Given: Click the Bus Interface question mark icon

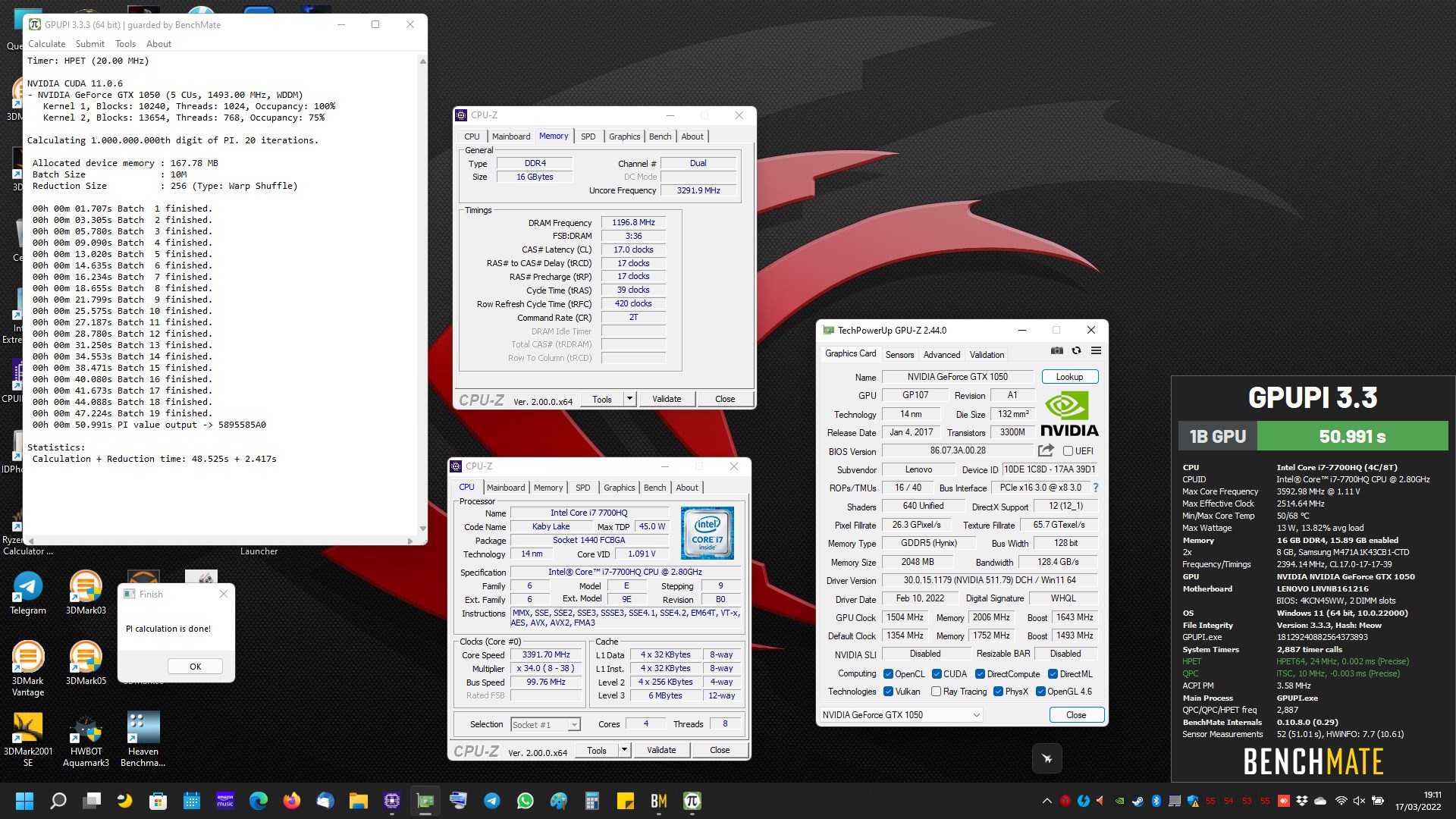Looking at the screenshot, I should [x=1096, y=488].
